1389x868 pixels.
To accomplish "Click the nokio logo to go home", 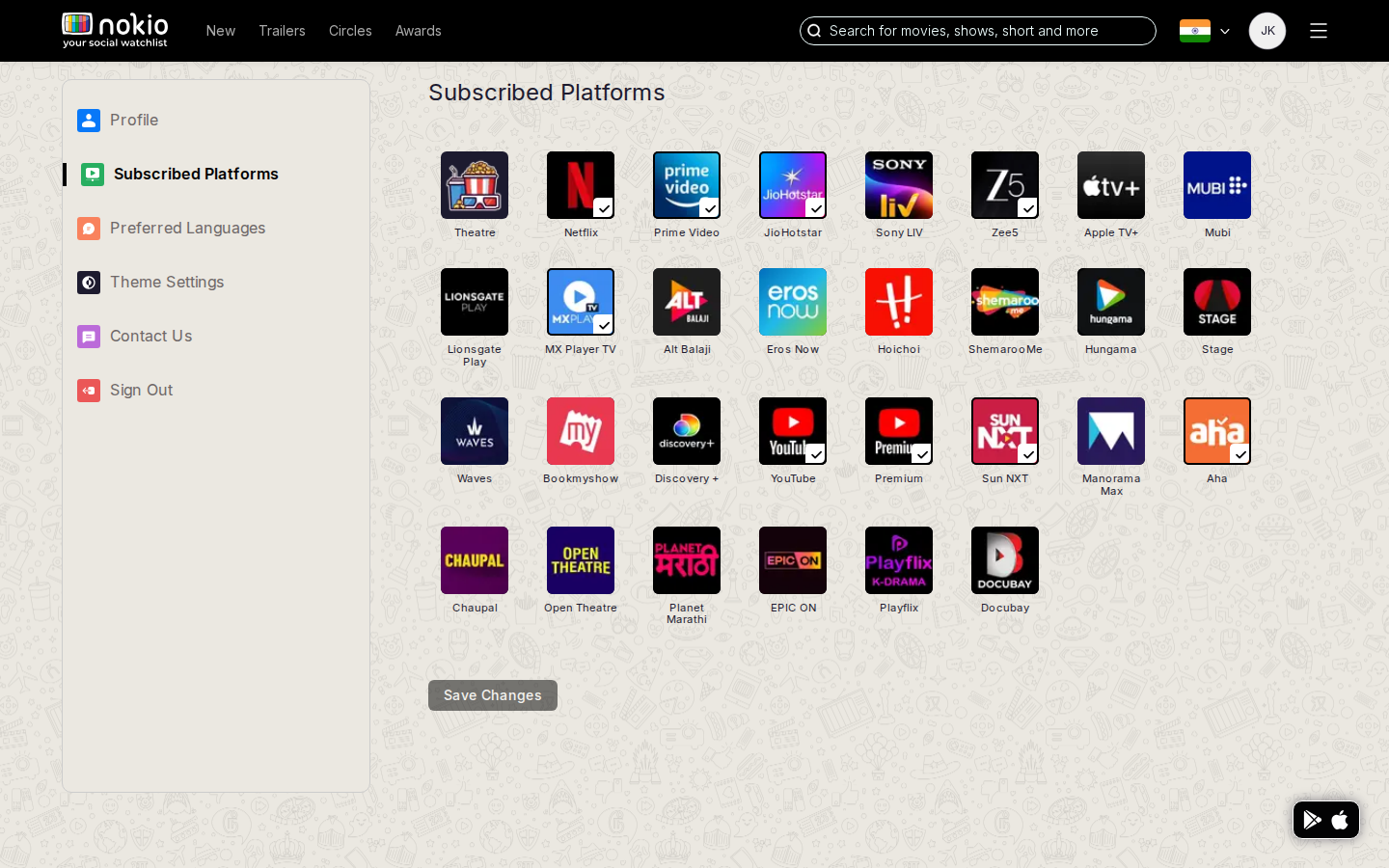I will (x=115, y=30).
